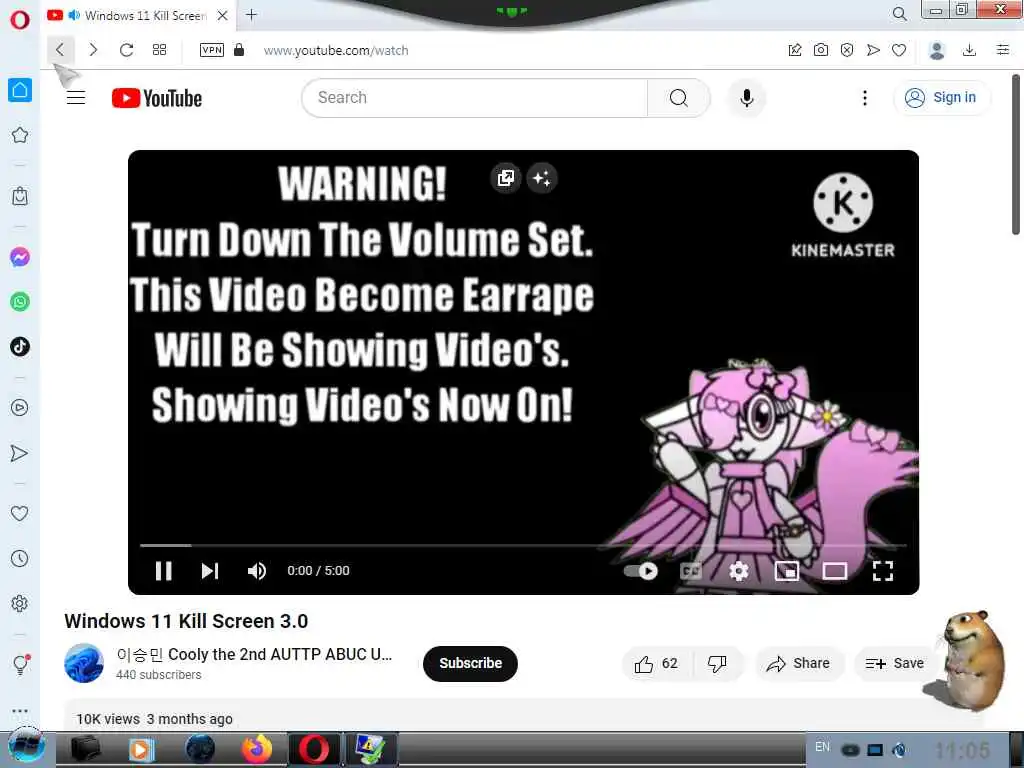
Task: Open Cooly the 2nd AUTTP channel name
Action: [x=254, y=654]
